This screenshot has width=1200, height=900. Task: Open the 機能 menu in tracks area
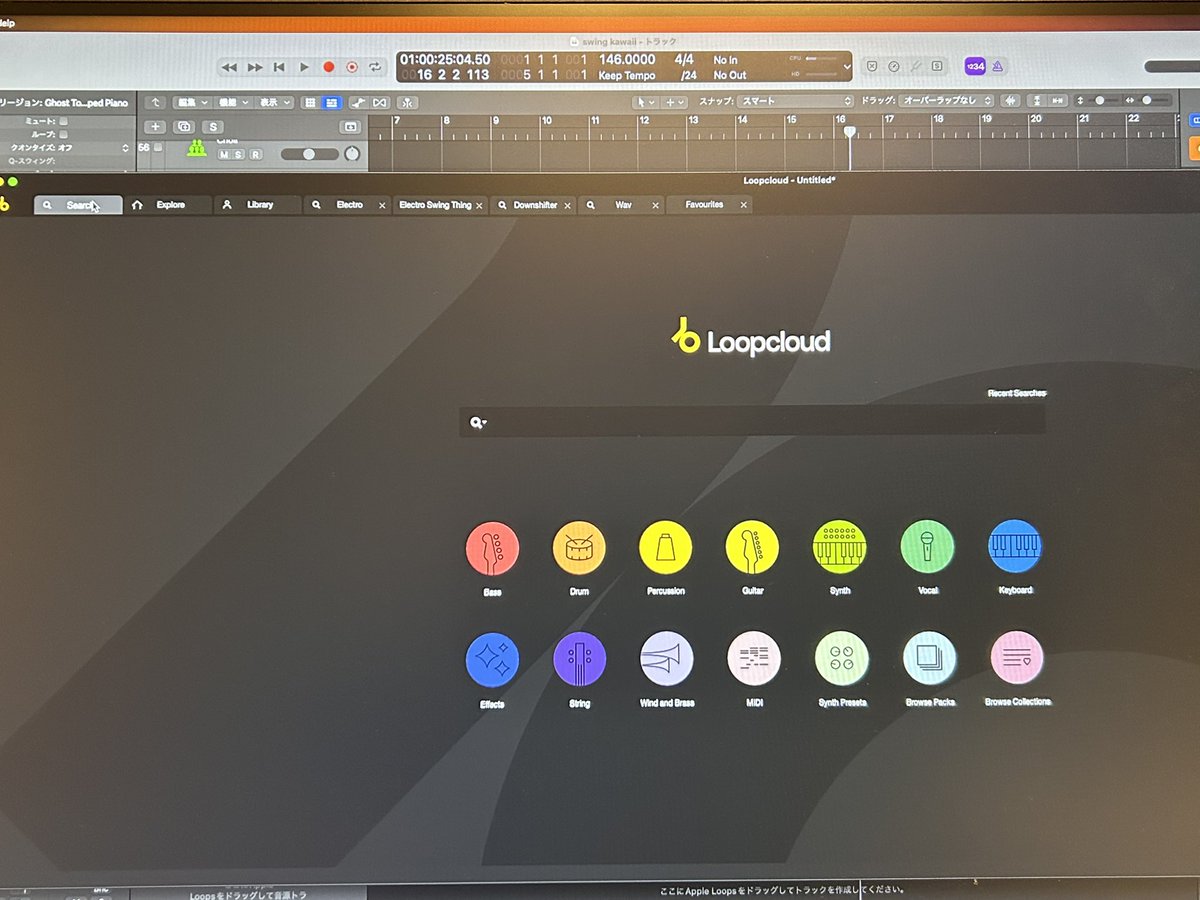tap(233, 102)
